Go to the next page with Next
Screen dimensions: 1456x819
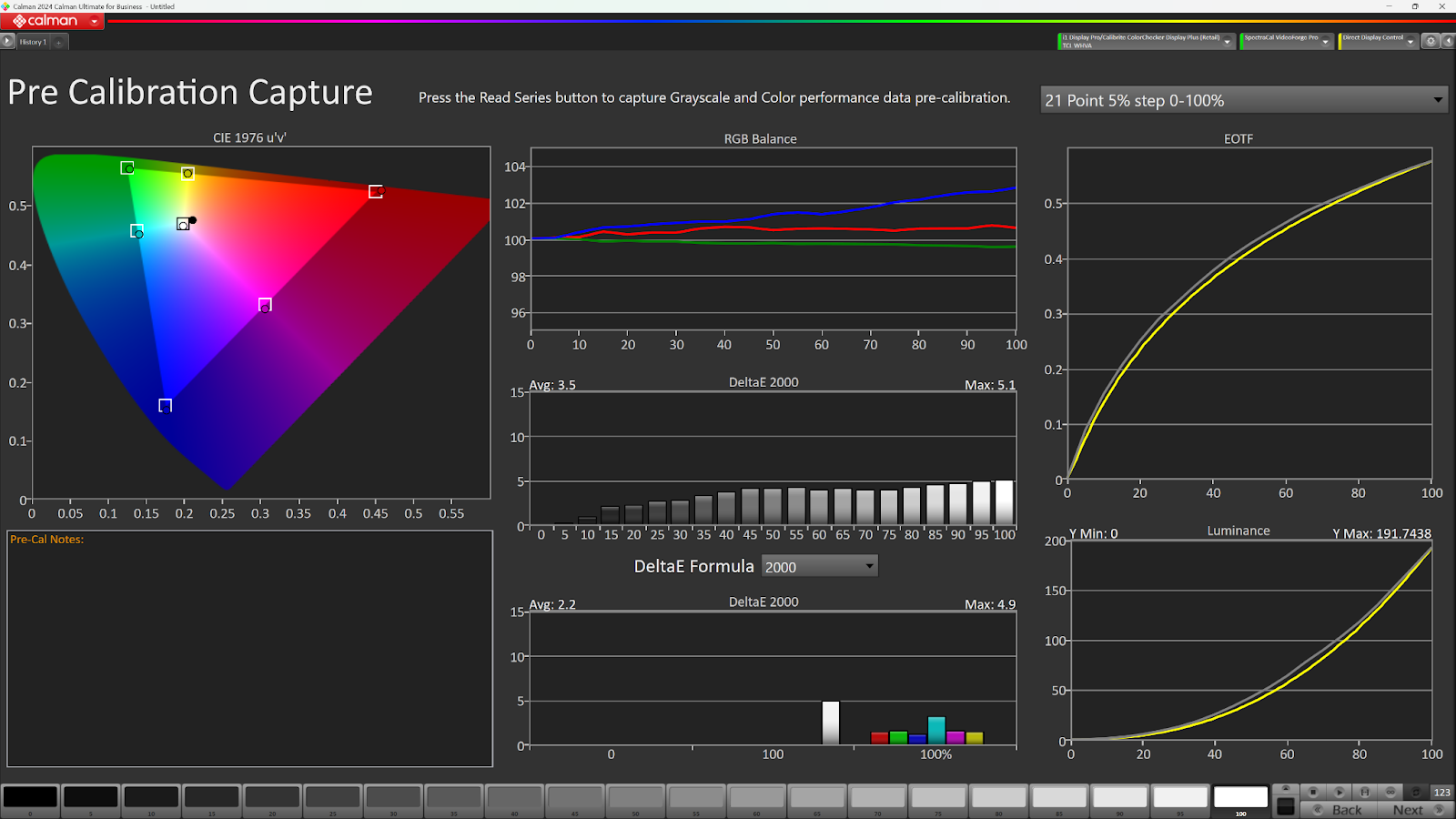(x=1416, y=810)
